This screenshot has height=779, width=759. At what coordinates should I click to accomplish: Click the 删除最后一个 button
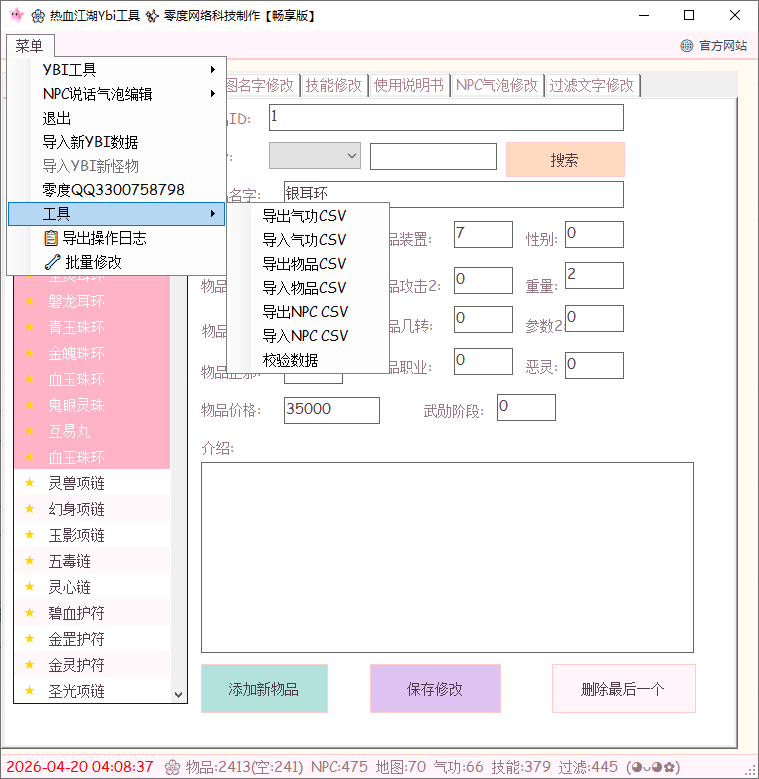click(x=623, y=689)
